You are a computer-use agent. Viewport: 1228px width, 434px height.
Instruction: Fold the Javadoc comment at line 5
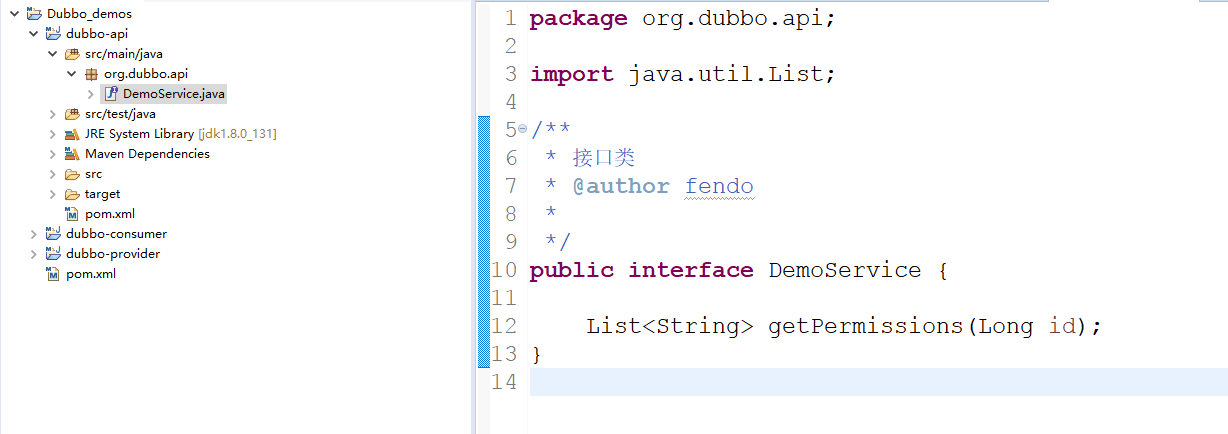[522, 130]
